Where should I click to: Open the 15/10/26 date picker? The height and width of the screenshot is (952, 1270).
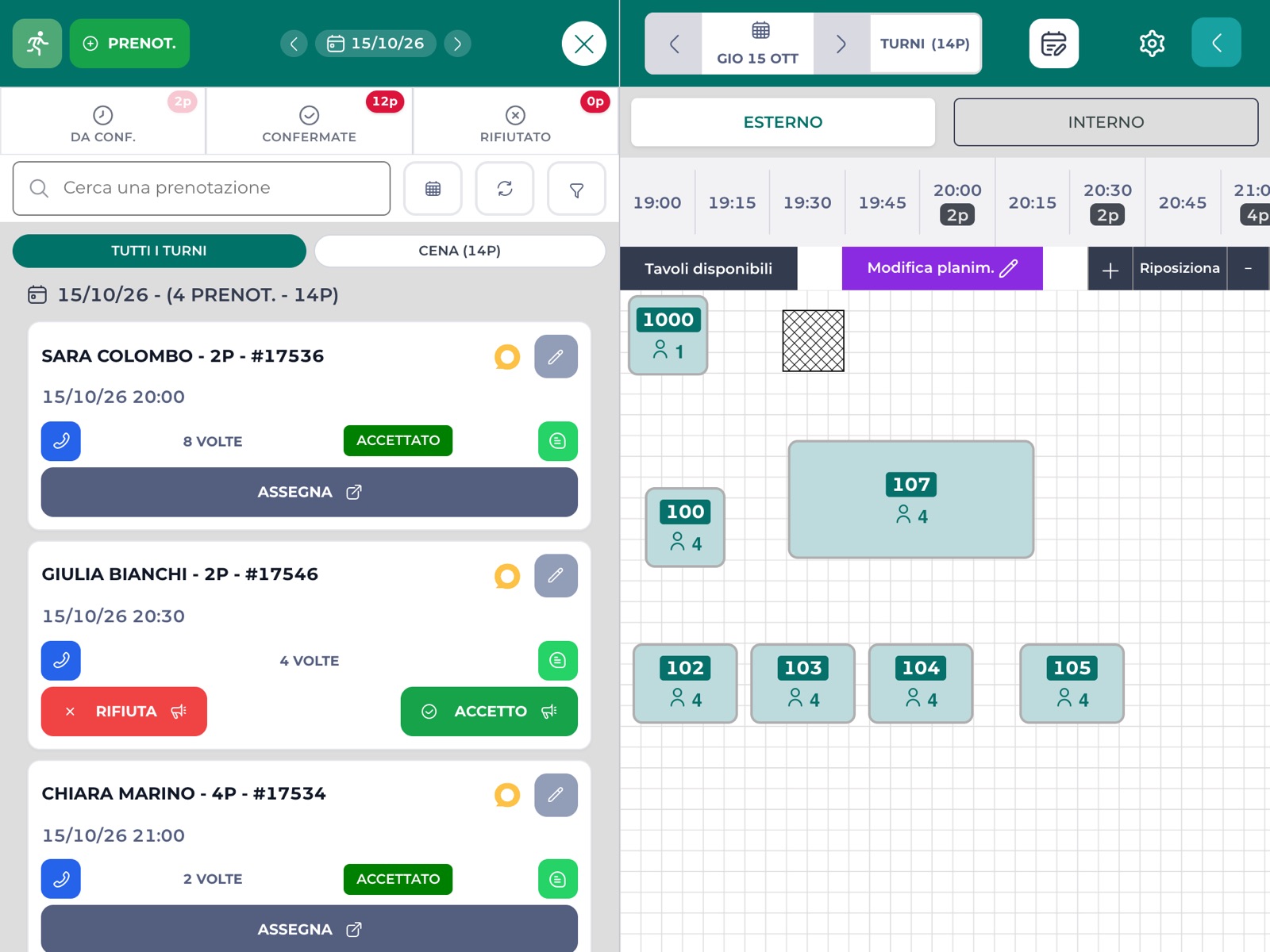[376, 44]
